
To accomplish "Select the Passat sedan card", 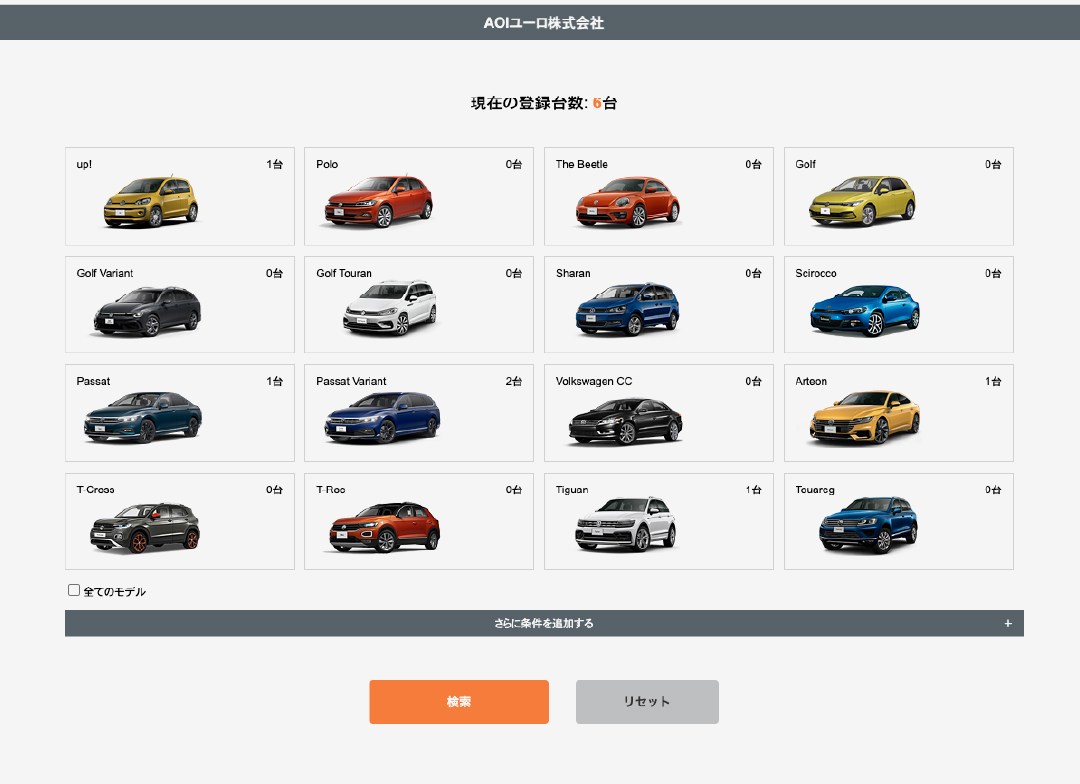I will pyautogui.click(x=180, y=413).
